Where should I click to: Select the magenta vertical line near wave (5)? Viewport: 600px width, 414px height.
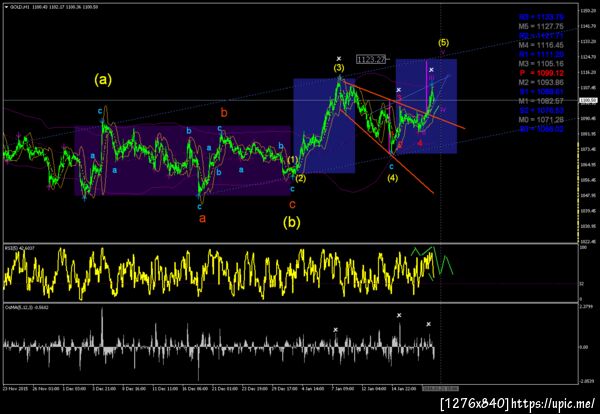pyautogui.click(x=427, y=86)
